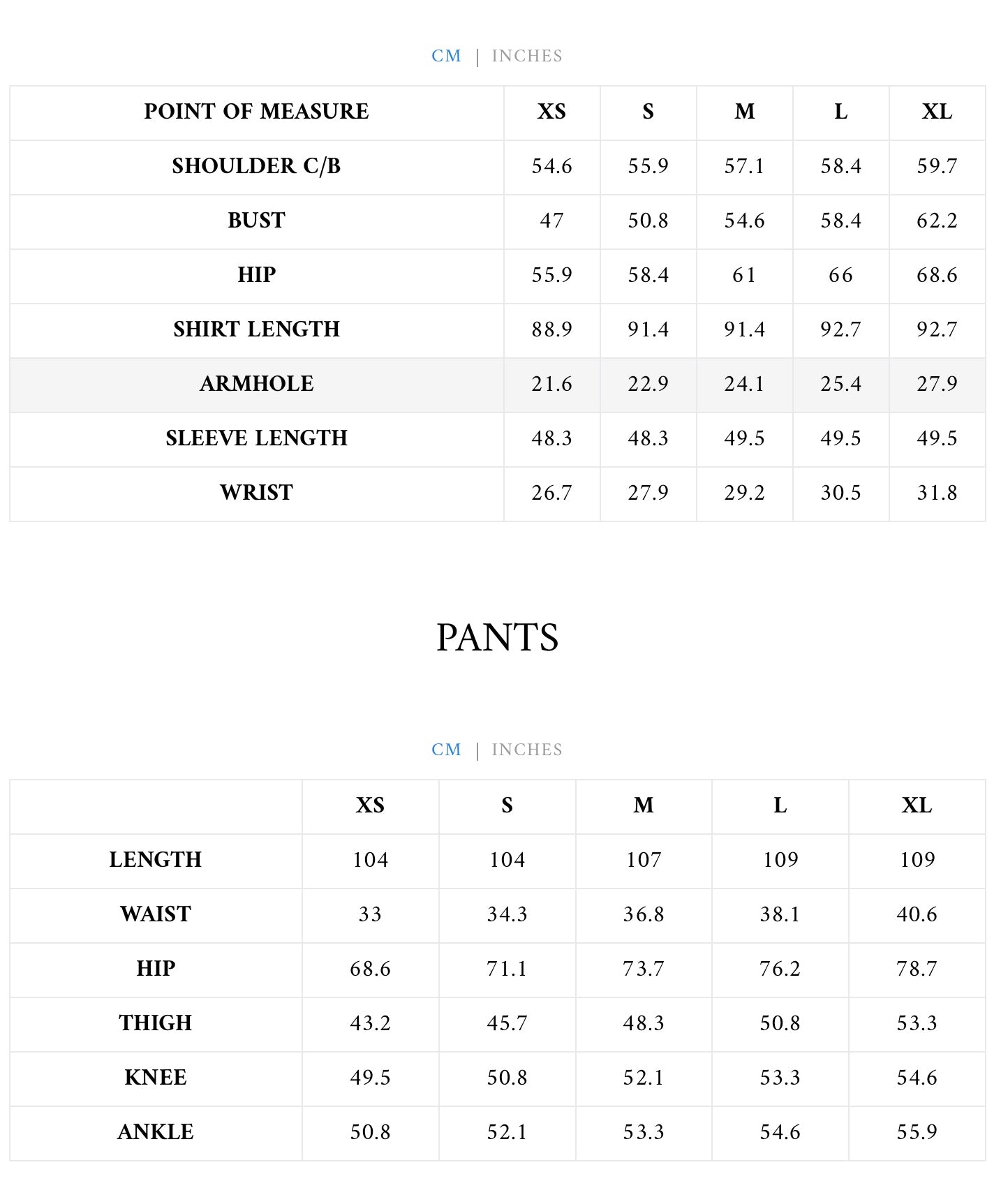Click the PANTS section heading
1001x1204 pixels.
tap(498, 638)
